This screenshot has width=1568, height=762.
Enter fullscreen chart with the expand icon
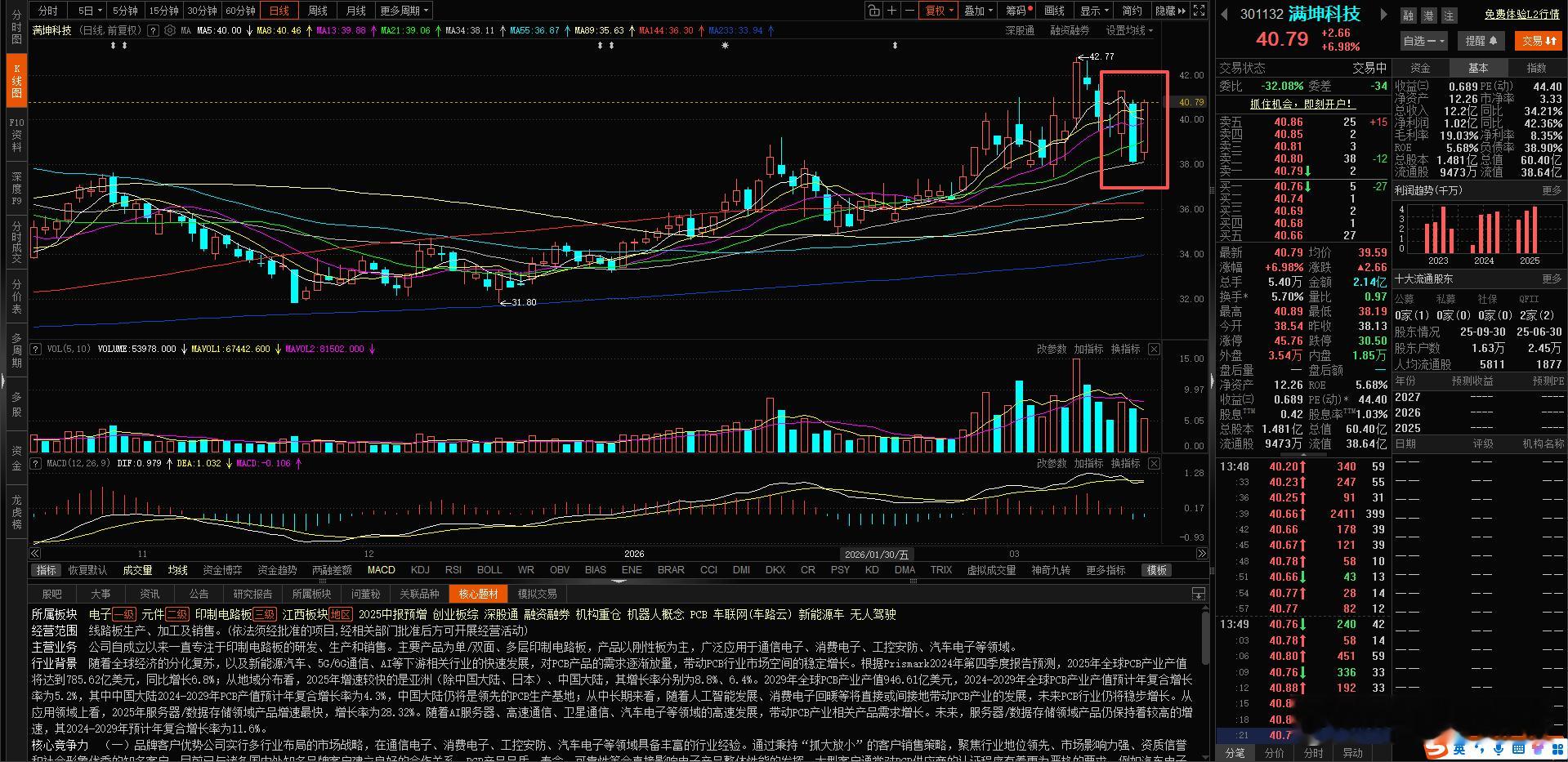[1199, 11]
